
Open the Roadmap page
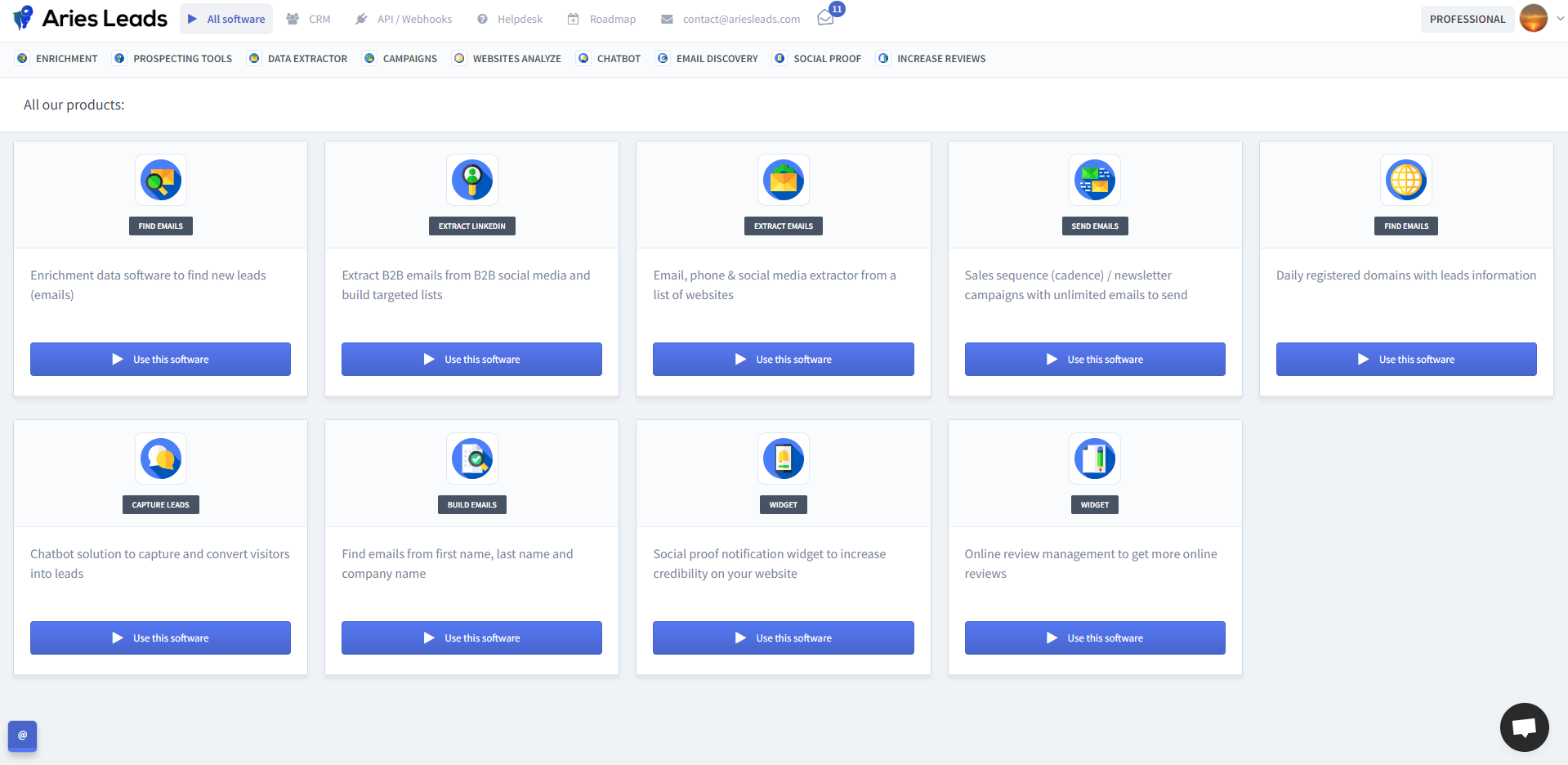[601, 18]
